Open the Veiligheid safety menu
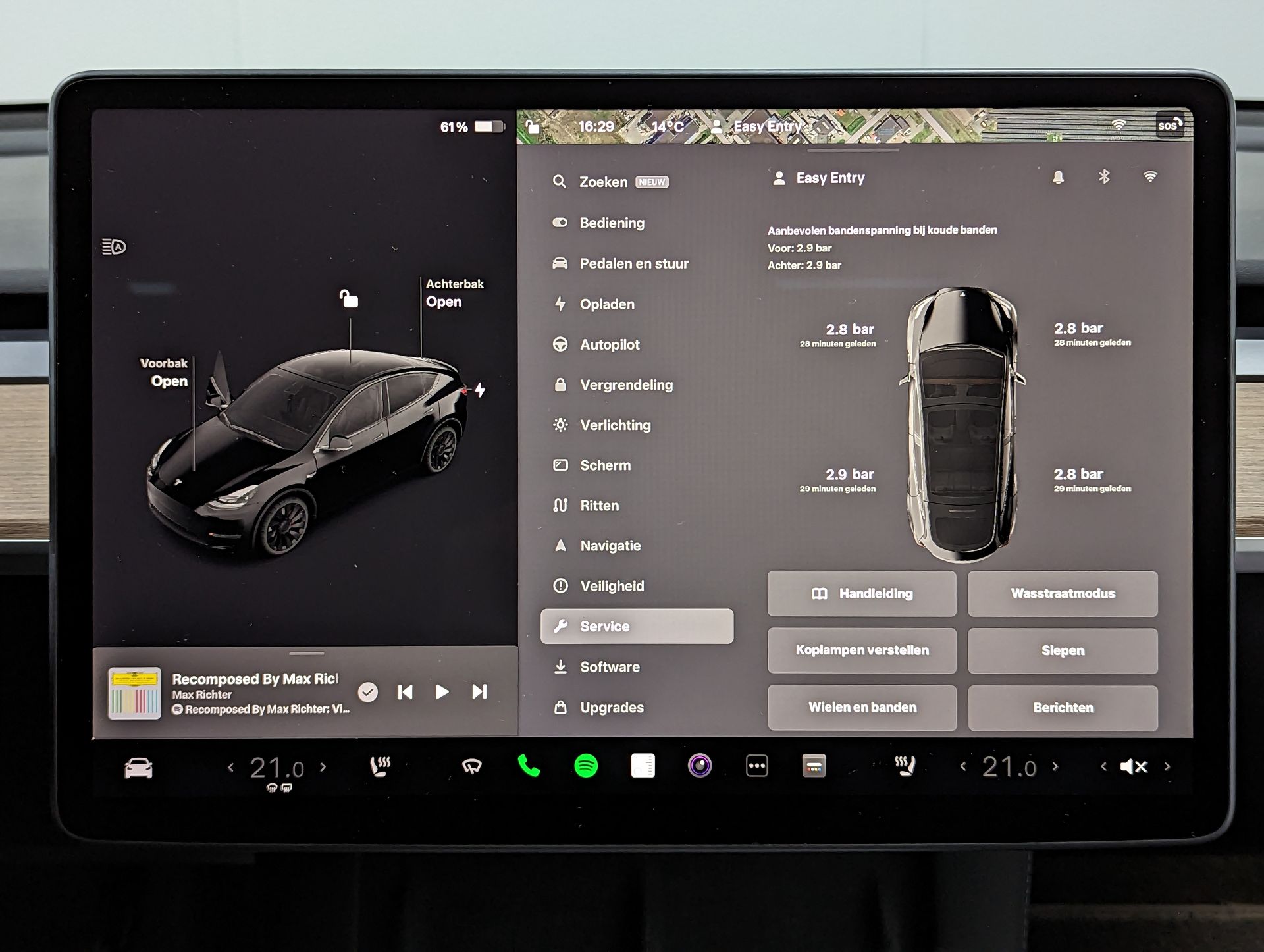 598,585
